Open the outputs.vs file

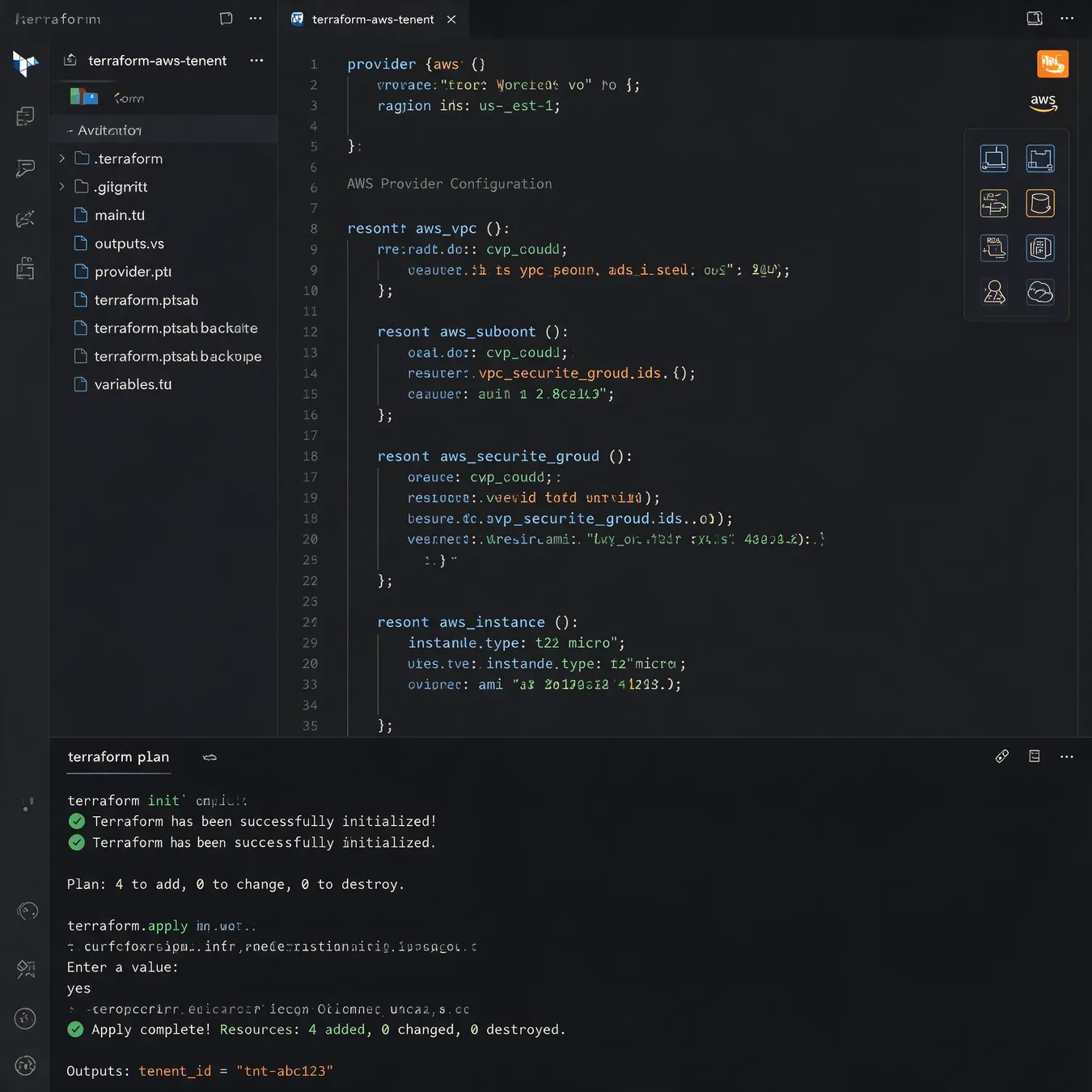click(129, 243)
